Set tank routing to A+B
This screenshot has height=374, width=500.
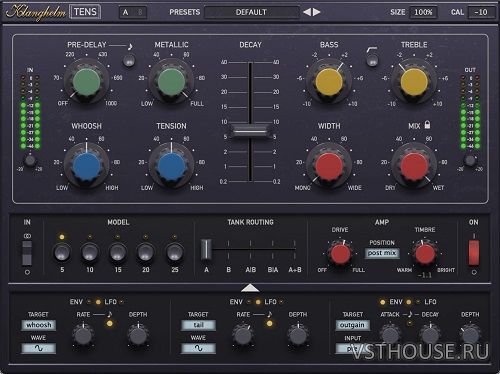[x=295, y=270]
